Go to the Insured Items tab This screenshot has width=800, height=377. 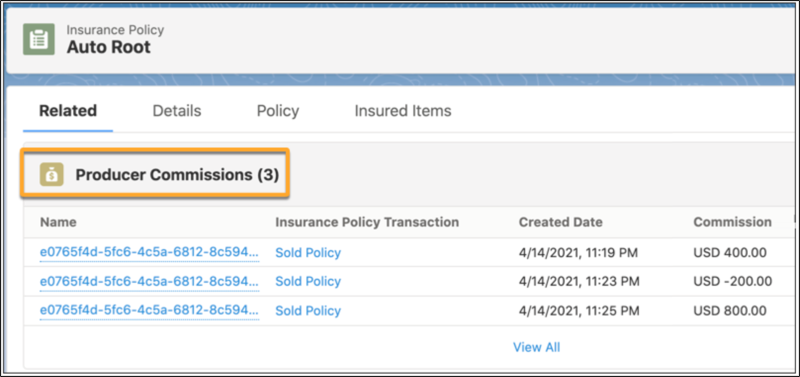pos(403,111)
